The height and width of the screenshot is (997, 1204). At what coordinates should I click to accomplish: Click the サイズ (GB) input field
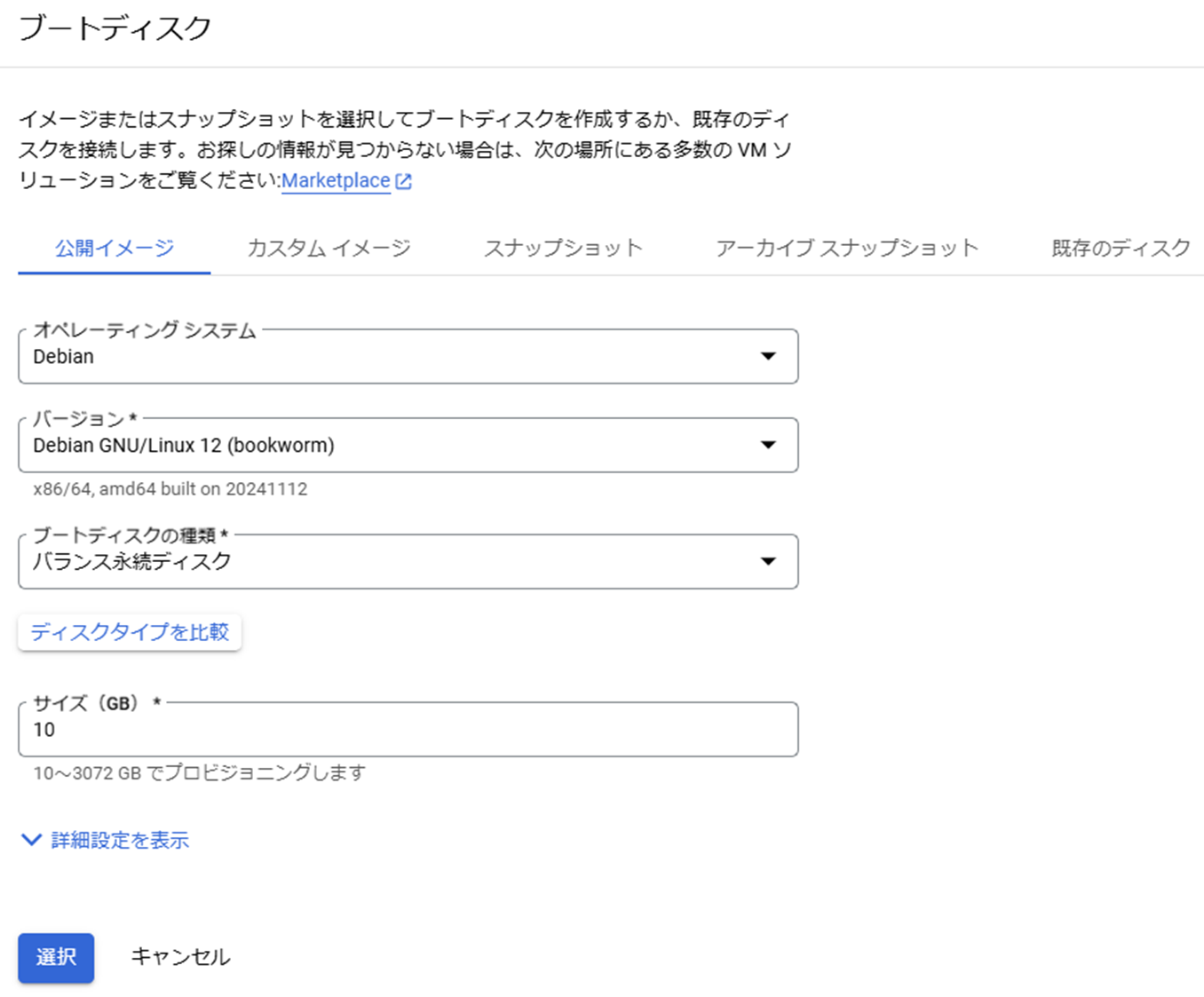coord(408,730)
